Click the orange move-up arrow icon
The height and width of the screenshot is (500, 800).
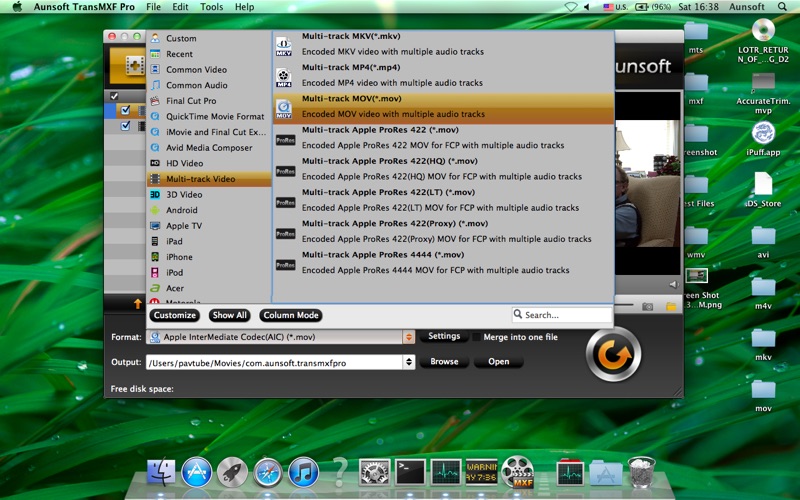tap(138, 303)
